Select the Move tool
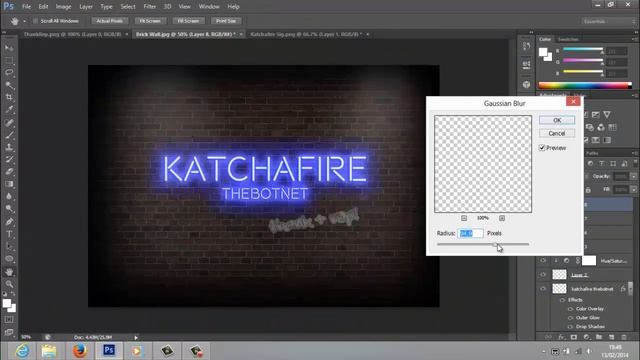 click(9, 48)
